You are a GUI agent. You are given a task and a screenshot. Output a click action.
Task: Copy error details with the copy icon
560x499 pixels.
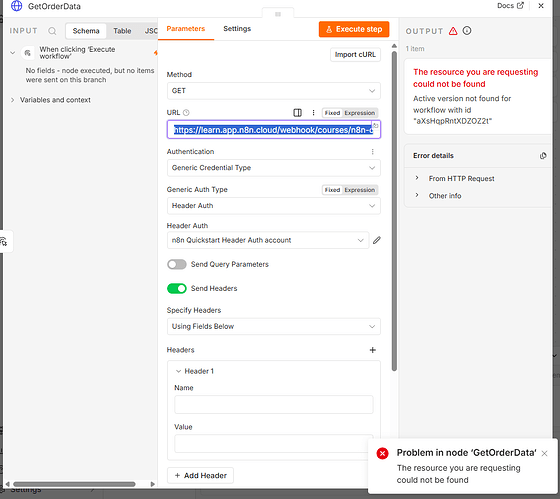[543, 156]
